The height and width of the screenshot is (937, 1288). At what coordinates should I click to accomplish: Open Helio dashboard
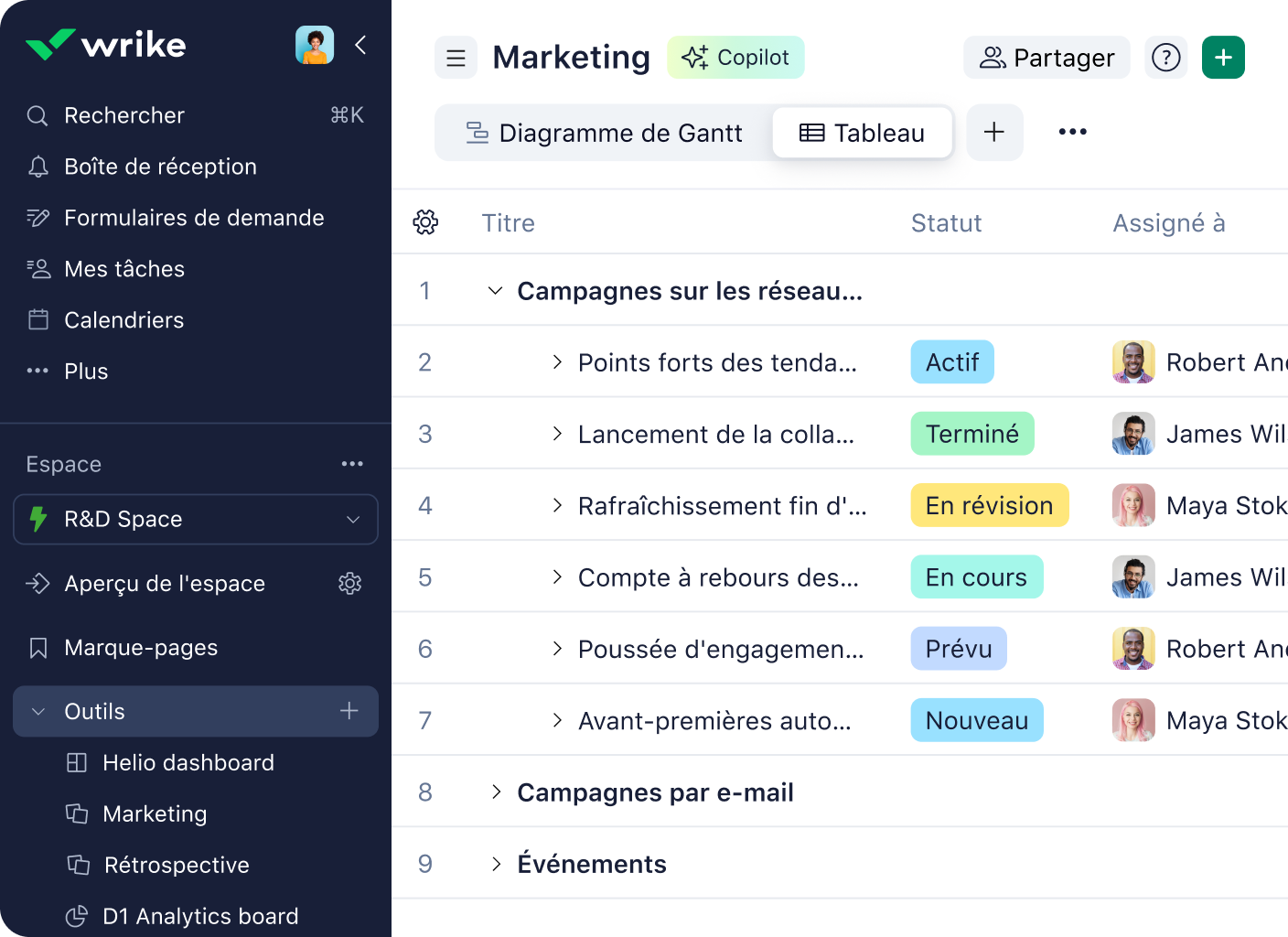click(188, 762)
